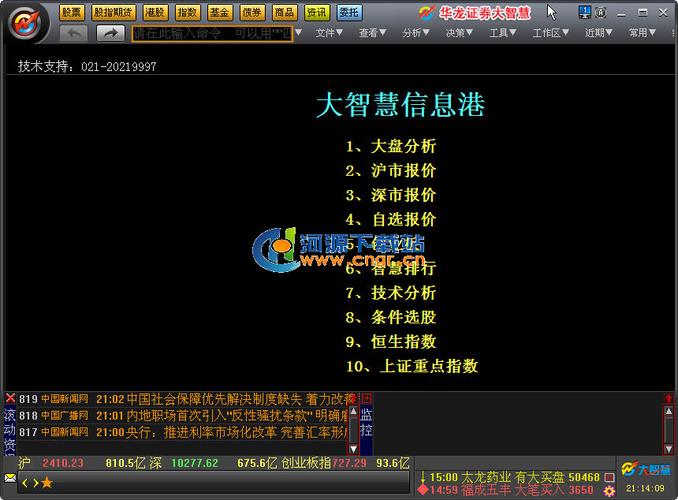Click the news list scroll up arrow
Screen dimensions: 678x500
coord(353,411)
